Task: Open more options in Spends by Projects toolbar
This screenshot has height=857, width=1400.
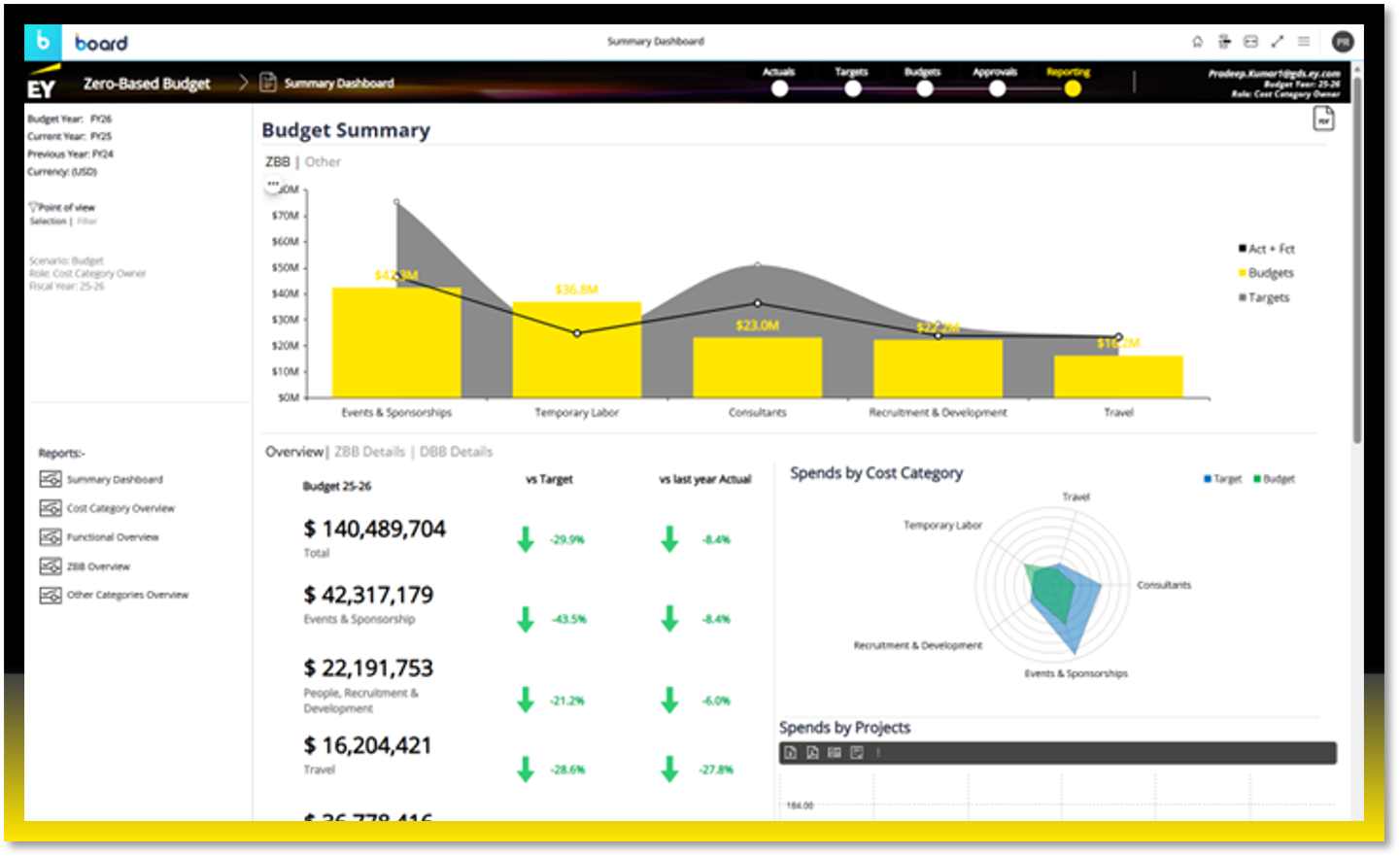Action: (878, 753)
